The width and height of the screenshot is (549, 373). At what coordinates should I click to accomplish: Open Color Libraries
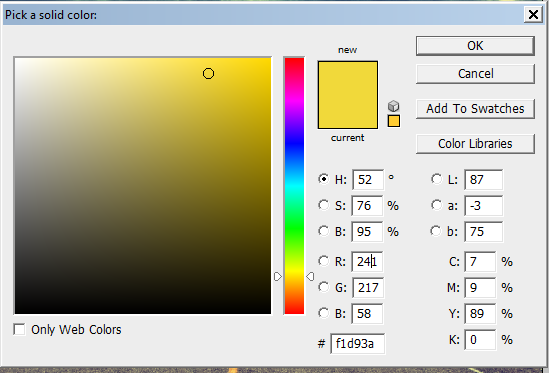[475, 144]
